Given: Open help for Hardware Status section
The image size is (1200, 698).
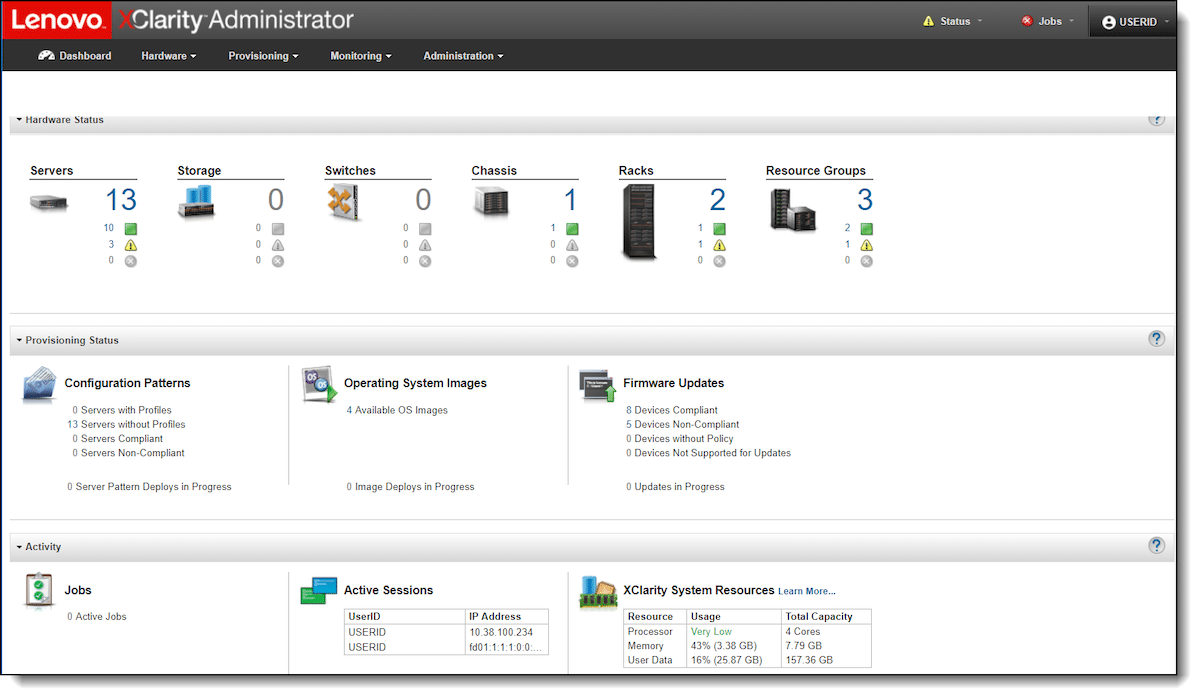Looking at the screenshot, I should 1157,119.
